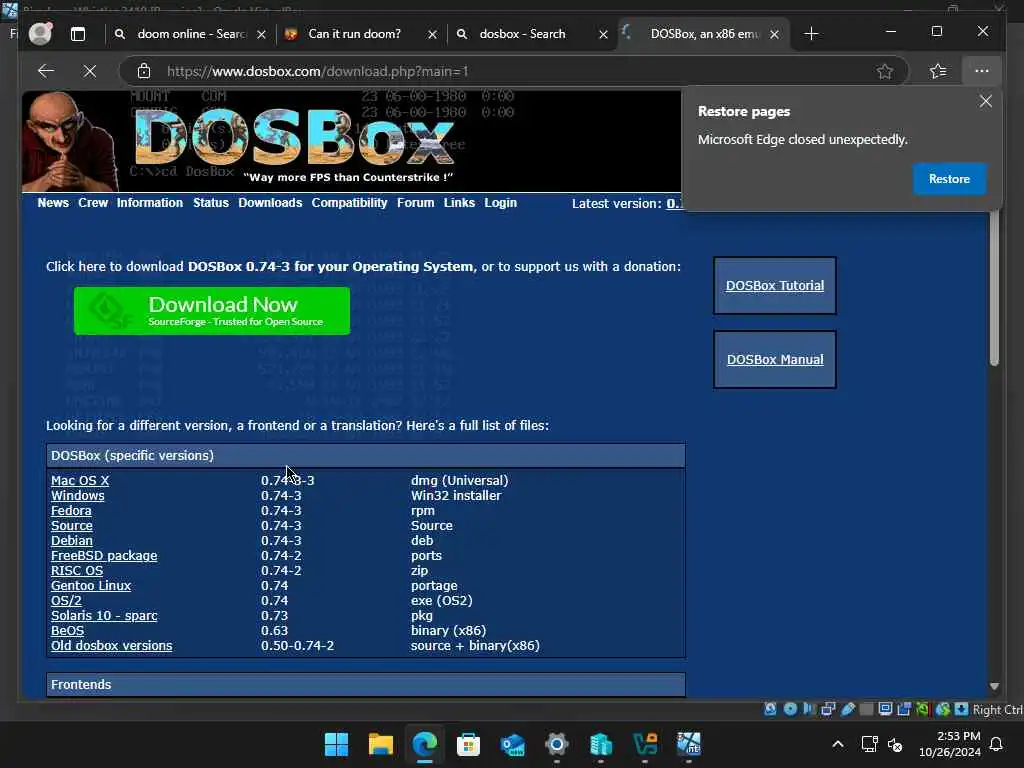The width and height of the screenshot is (1024, 768).
Task: Open the notifications bell icon
Action: point(996,744)
